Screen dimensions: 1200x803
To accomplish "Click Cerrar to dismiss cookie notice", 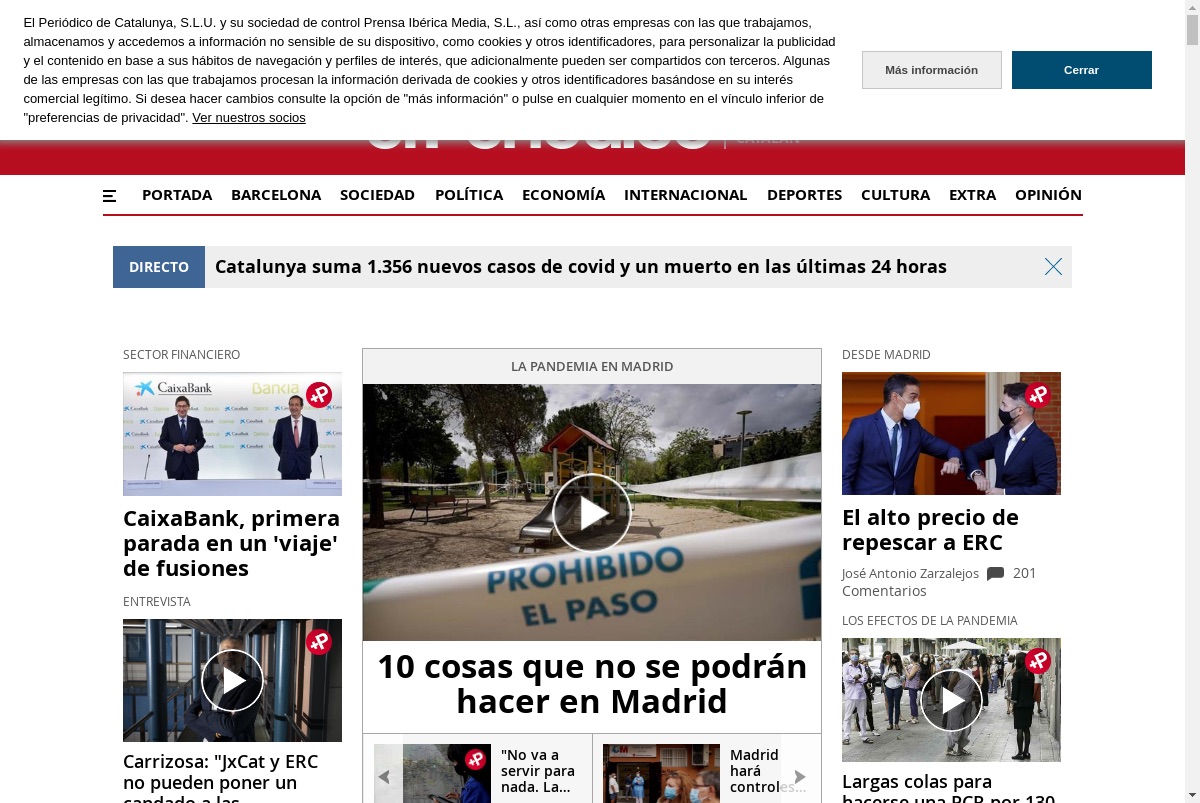I will coord(1082,70).
